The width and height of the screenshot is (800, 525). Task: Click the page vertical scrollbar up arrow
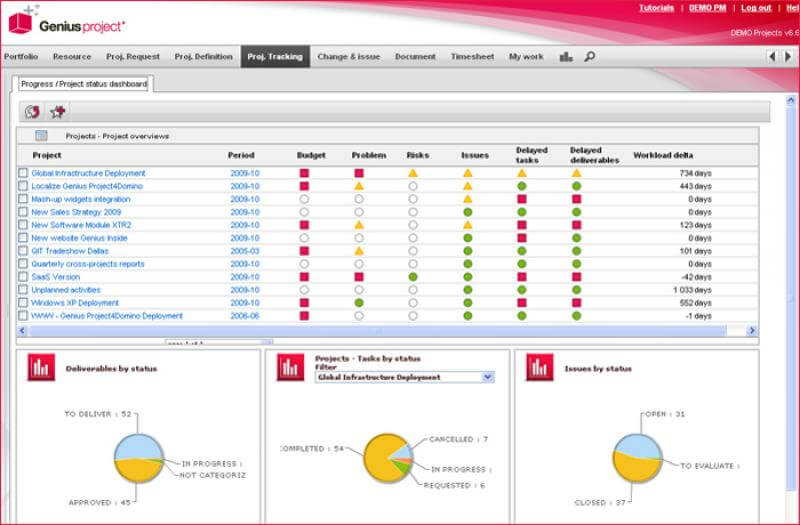(790, 101)
